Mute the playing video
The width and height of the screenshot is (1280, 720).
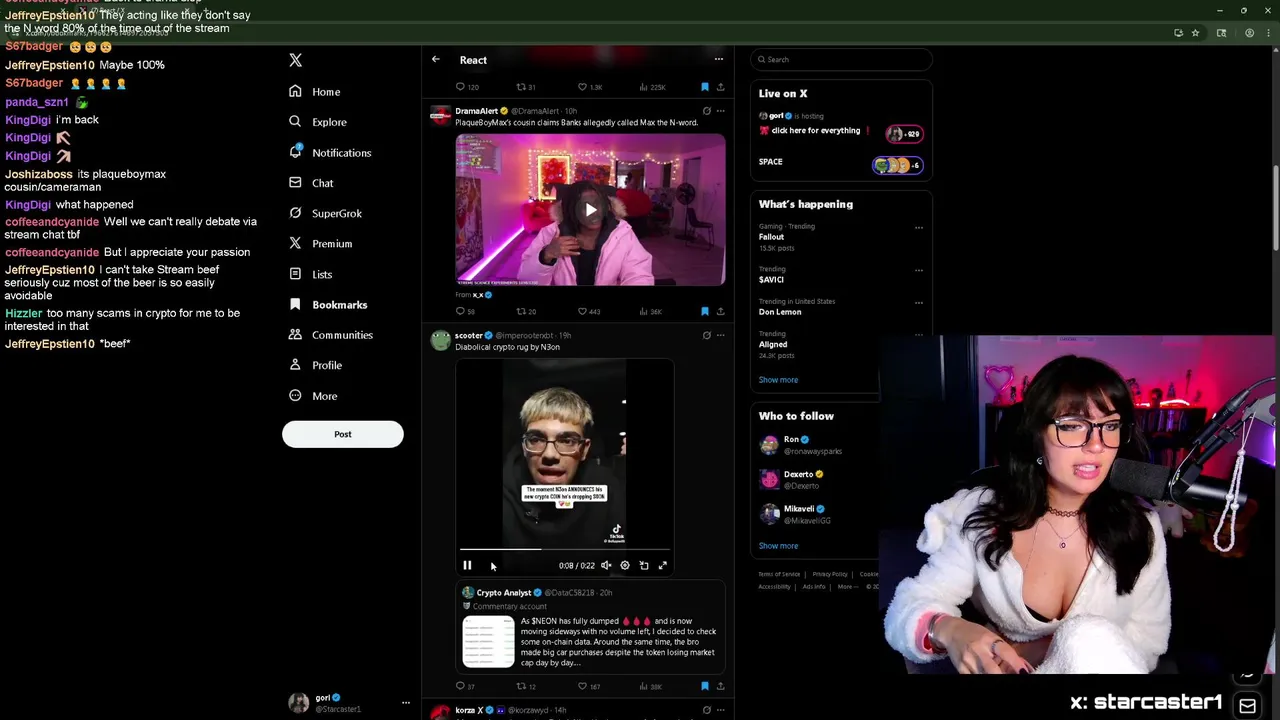[606, 566]
